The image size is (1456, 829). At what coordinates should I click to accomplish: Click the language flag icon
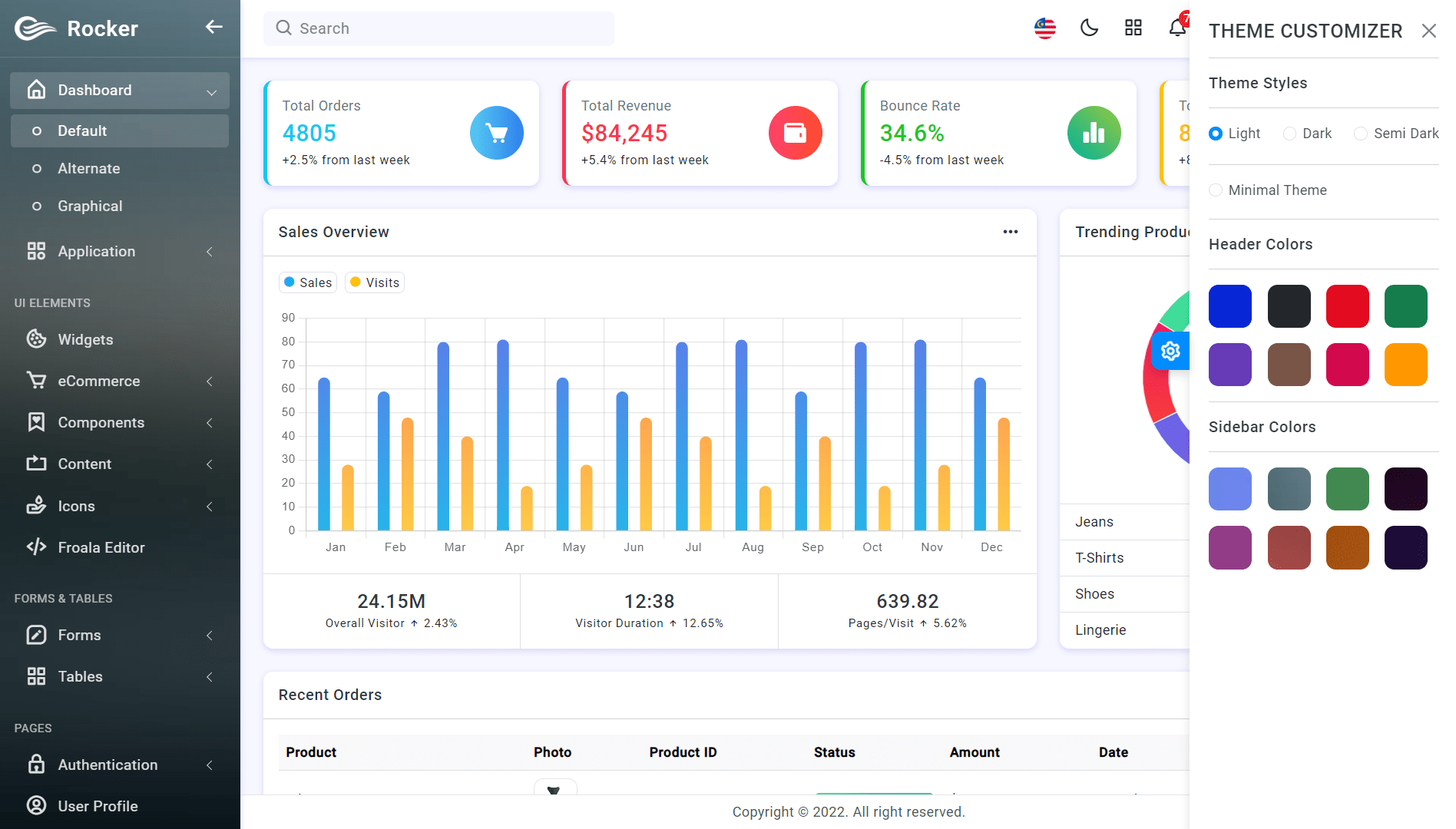(1044, 28)
